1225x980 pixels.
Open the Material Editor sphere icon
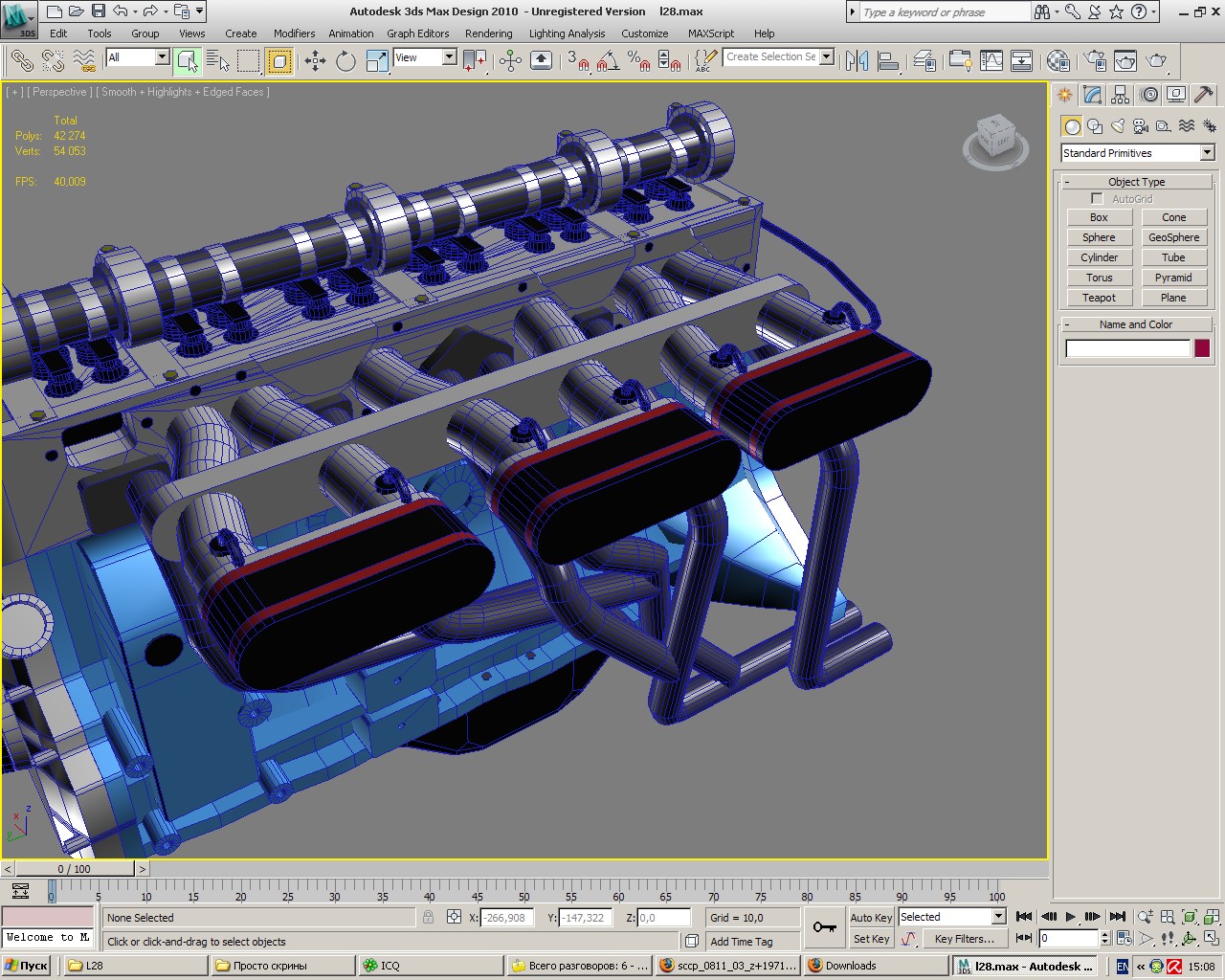point(1058,61)
